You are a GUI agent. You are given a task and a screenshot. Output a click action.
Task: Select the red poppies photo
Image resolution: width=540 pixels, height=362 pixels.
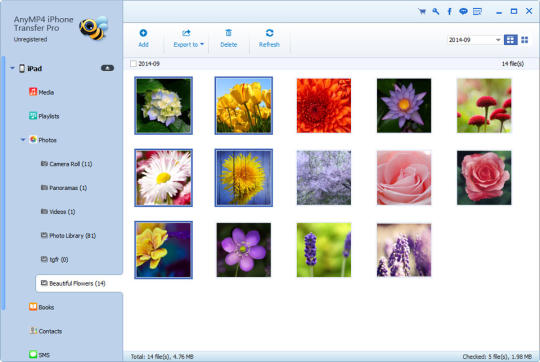click(x=484, y=105)
